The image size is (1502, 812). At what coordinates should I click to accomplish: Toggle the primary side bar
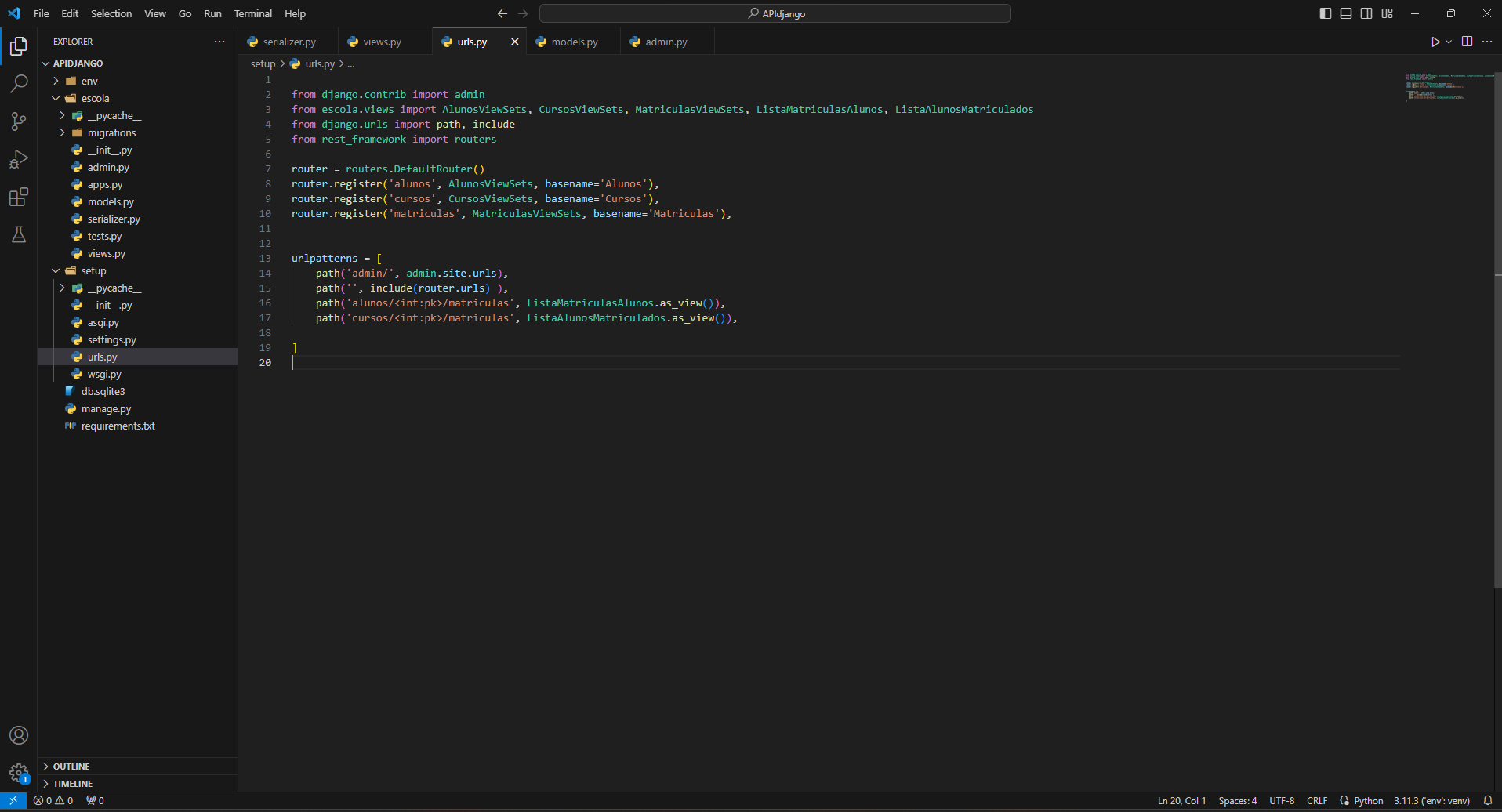tap(1326, 13)
